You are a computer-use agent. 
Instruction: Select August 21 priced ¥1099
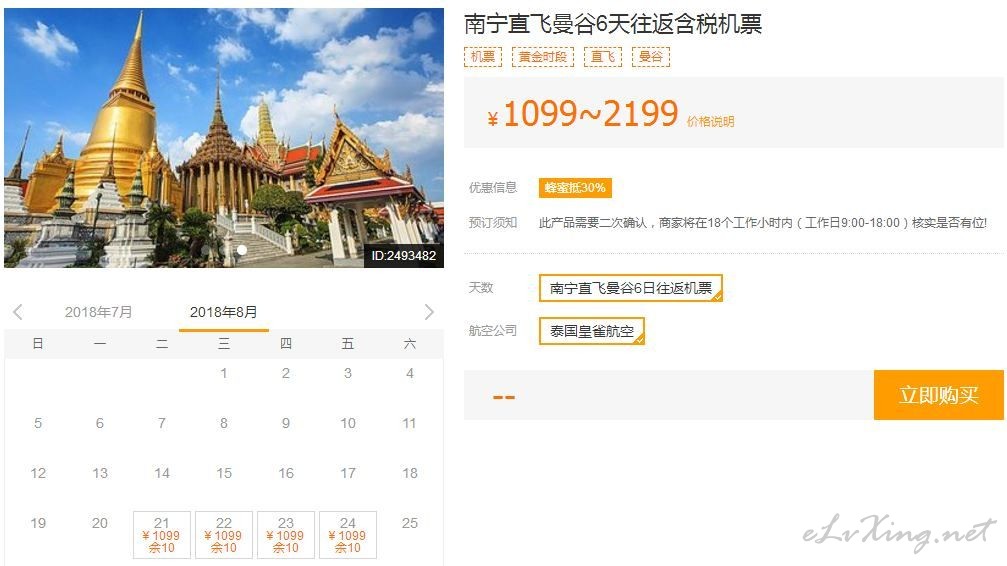click(x=162, y=535)
